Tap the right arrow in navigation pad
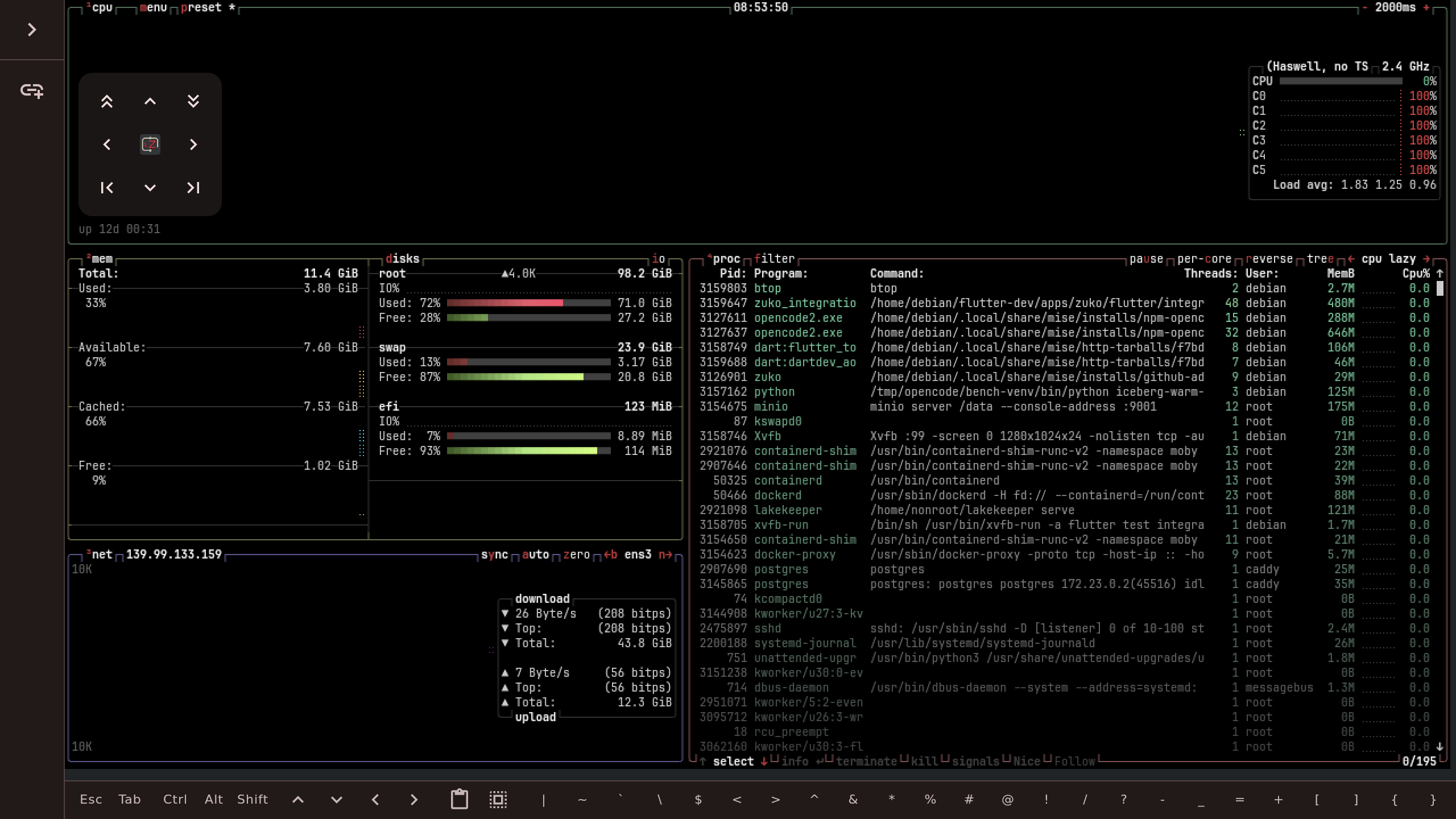 tap(193, 144)
